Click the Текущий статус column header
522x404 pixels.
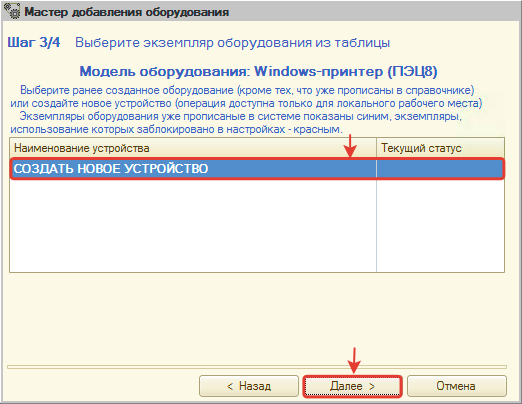point(440,148)
